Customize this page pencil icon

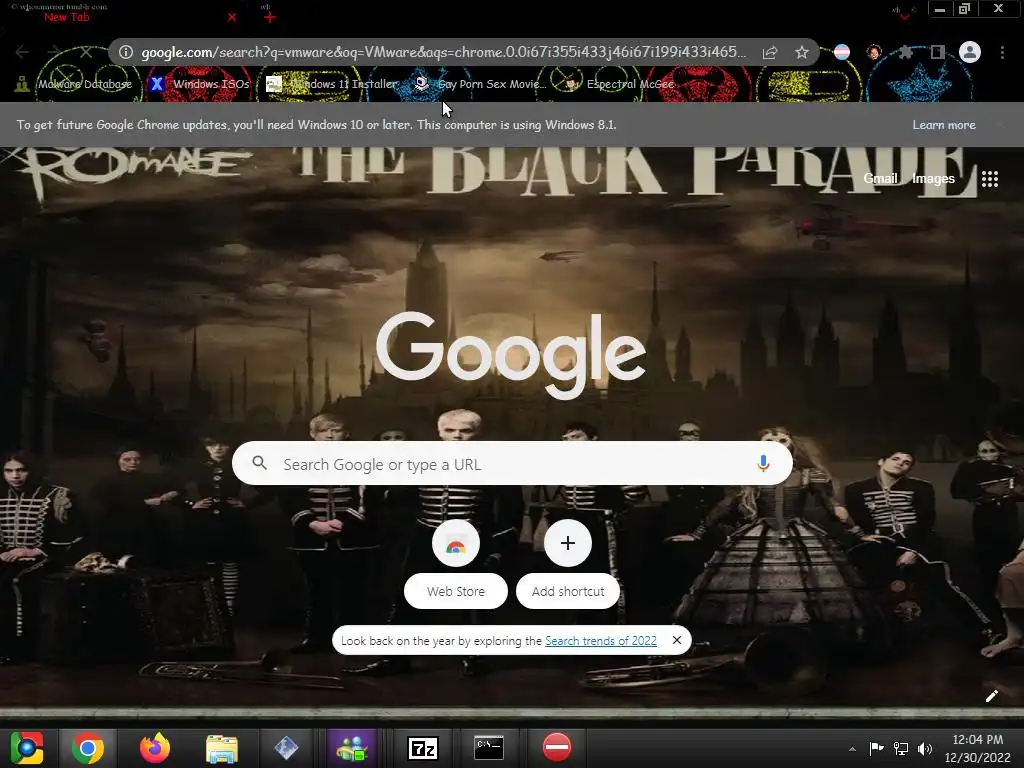[x=991, y=696]
